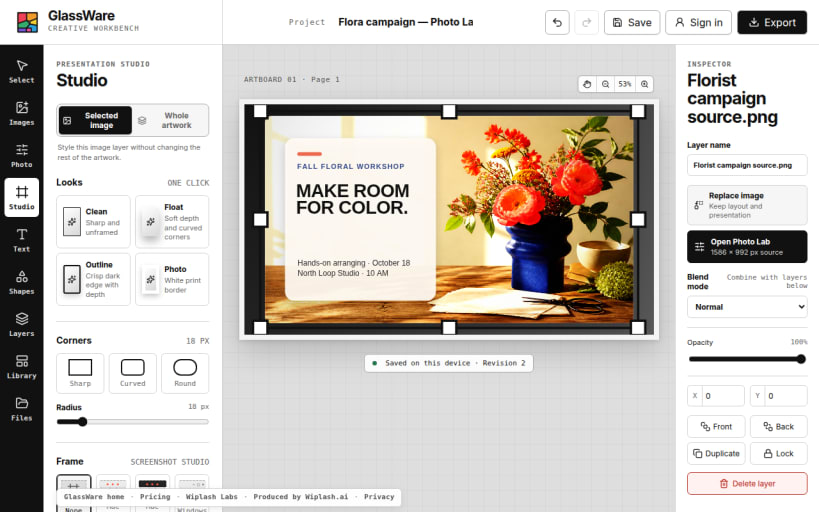The width and height of the screenshot is (819, 512).
Task: Open the Studio panel
Action: click(x=21, y=197)
